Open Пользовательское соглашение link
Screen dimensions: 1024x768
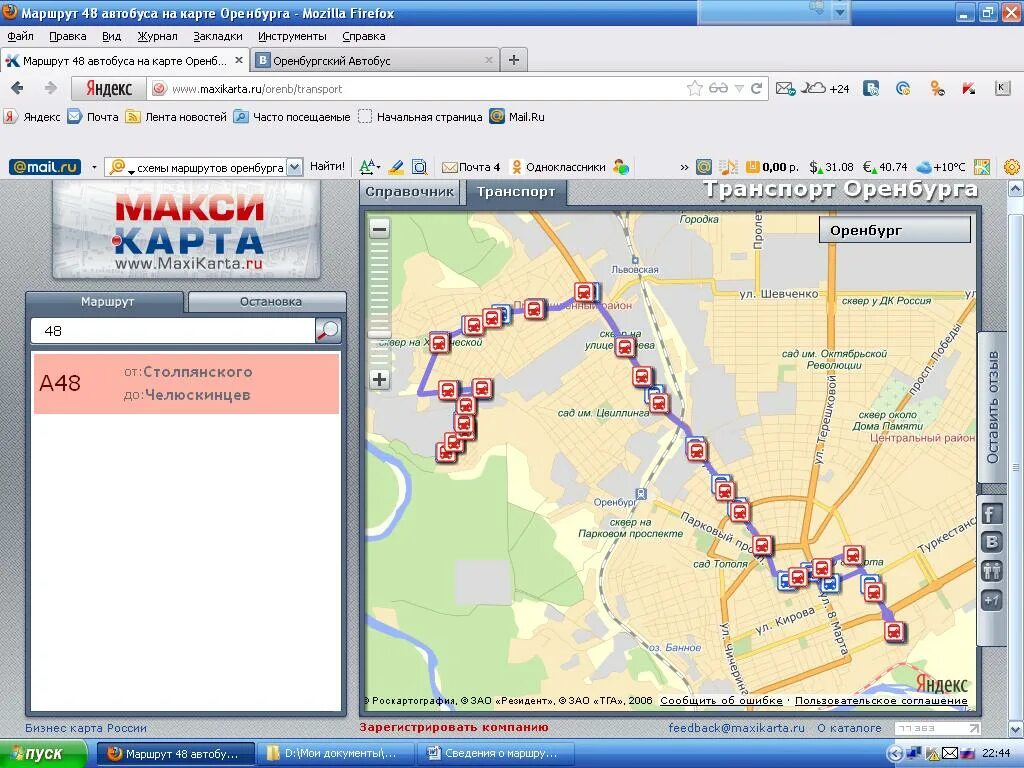(881, 700)
